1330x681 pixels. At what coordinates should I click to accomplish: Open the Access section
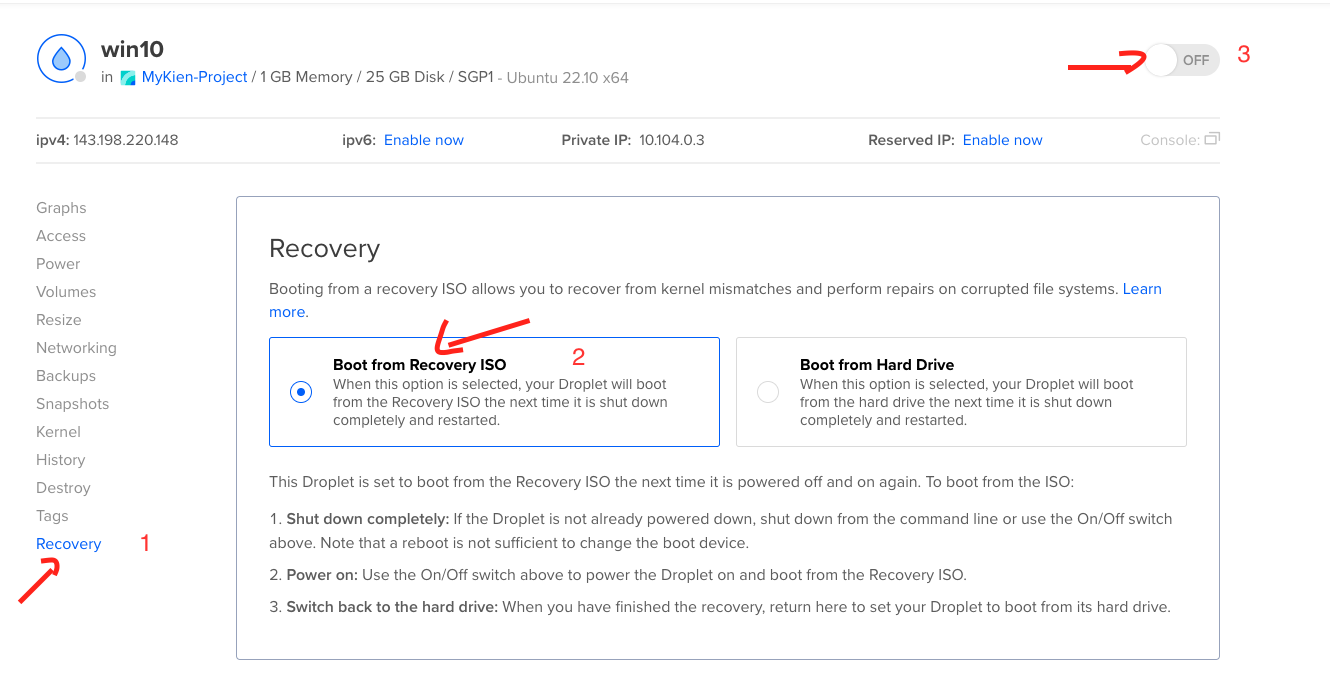tap(61, 236)
